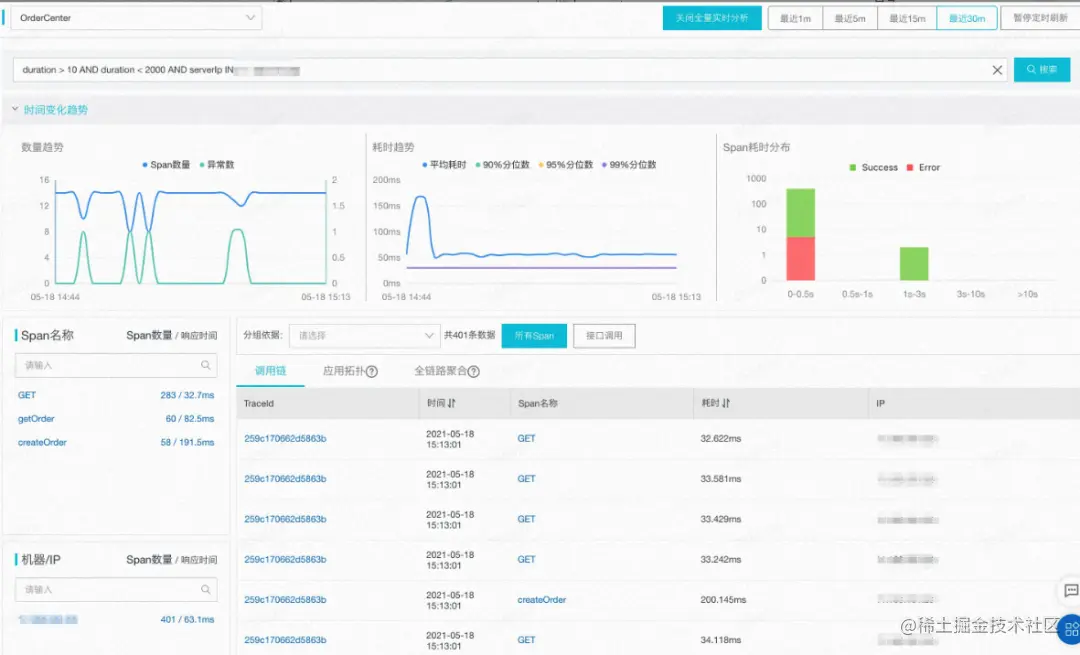The width and height of the screenshot is (1080, 655).
Task: Click the TraceId column header
Action: [259, 404]
